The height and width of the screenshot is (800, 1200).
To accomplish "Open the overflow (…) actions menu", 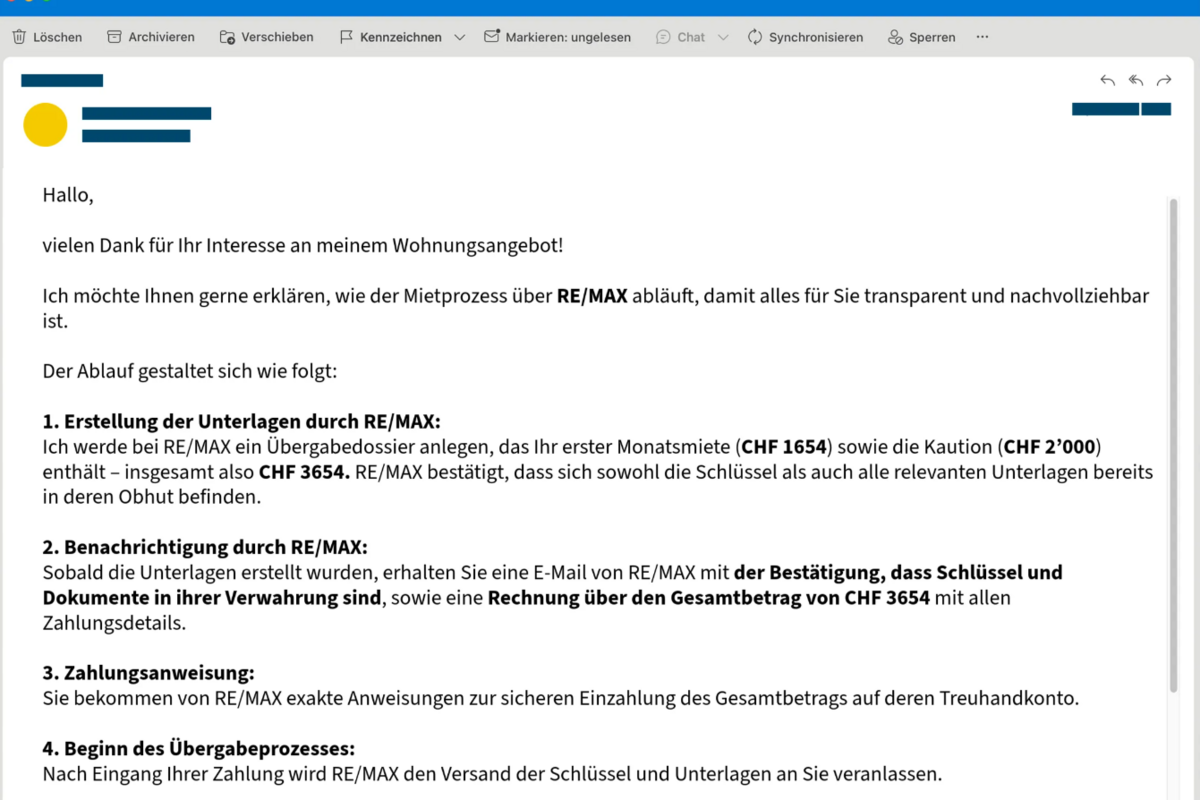I will pyautogui.click(x=981, y=37).
